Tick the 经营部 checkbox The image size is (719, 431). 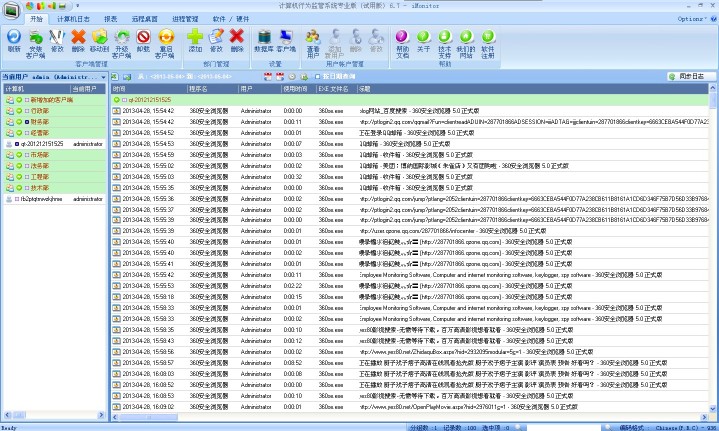coord(27,133)
